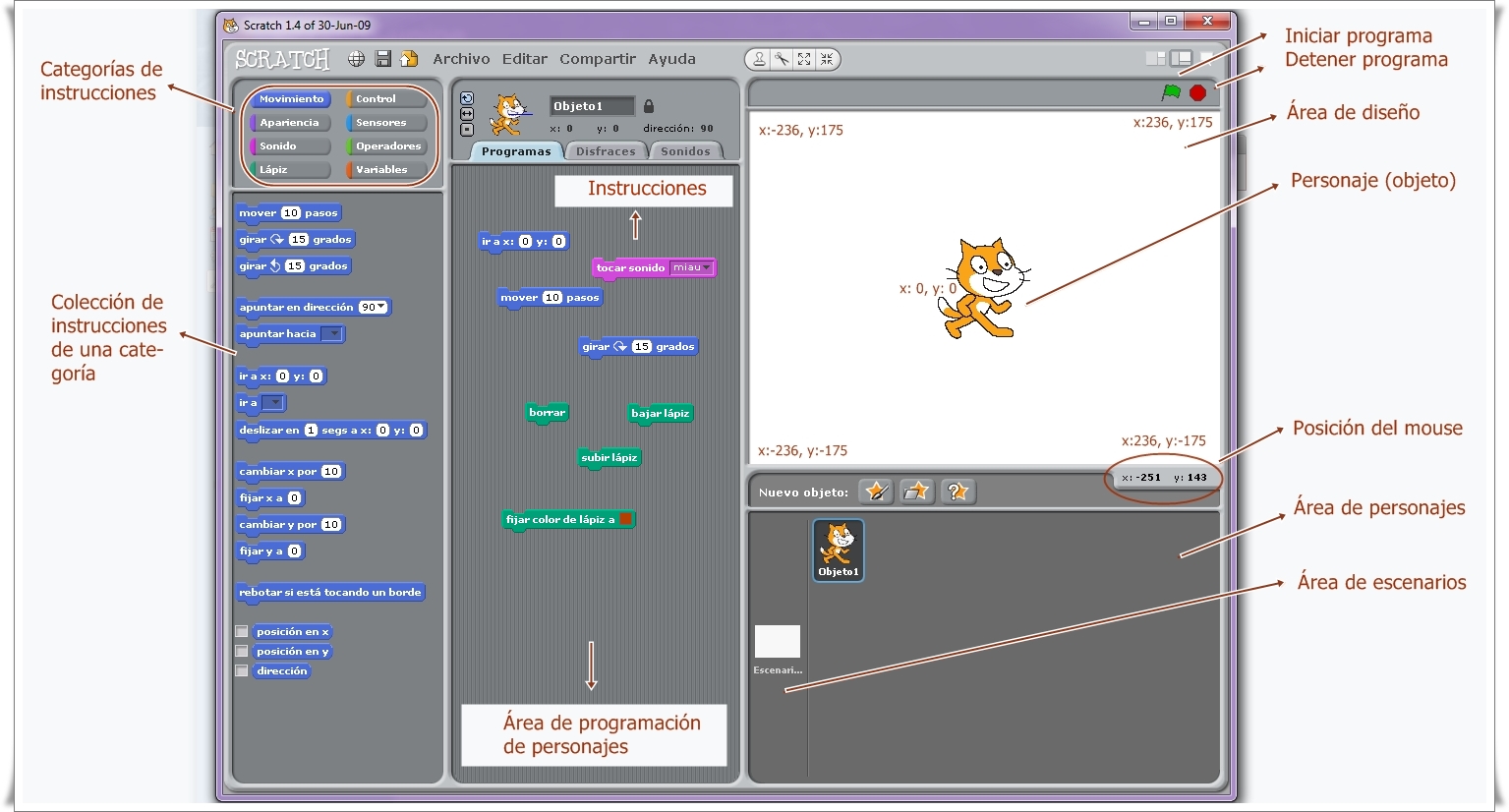Set rotation style to don't rotate
Screen dimensions: 1509x812
467,130
